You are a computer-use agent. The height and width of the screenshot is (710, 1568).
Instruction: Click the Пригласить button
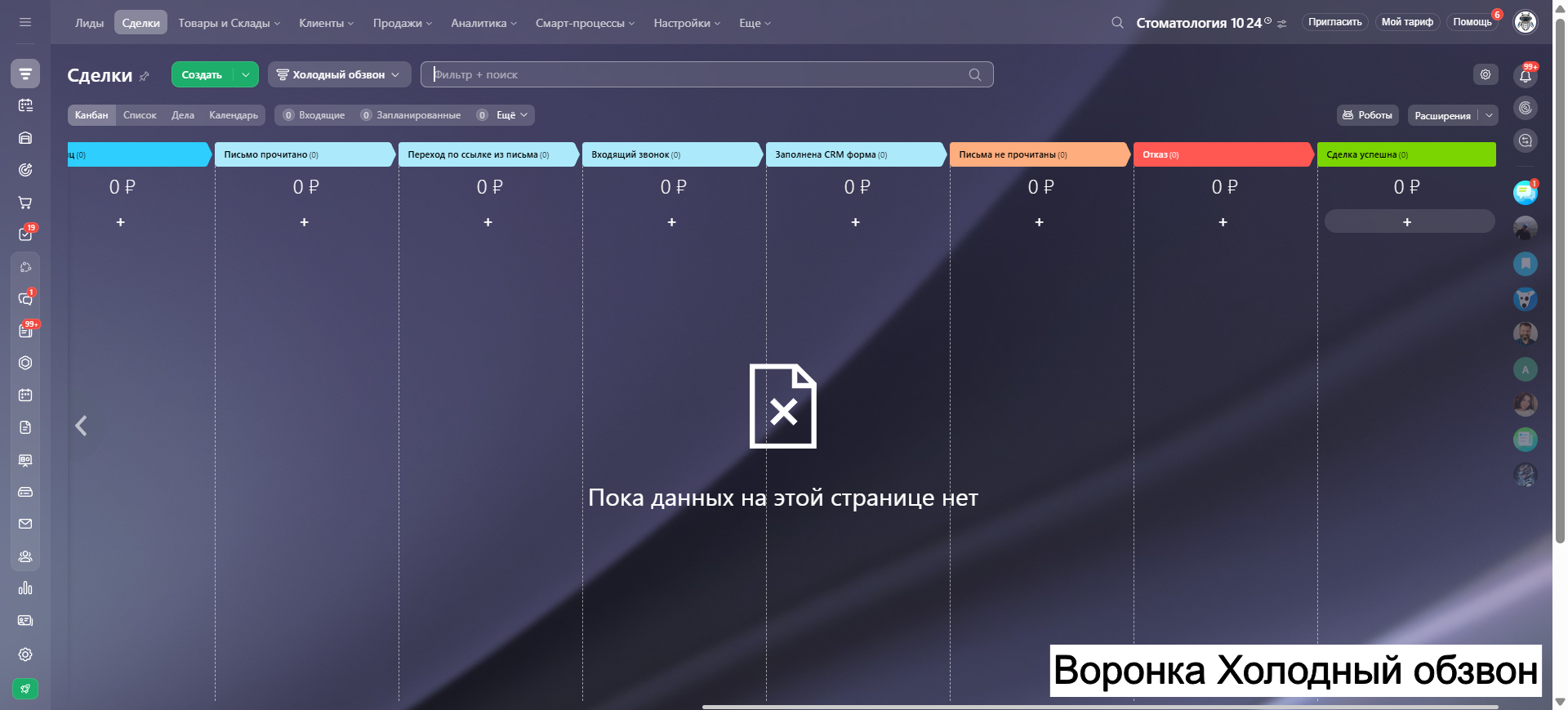coord(1335,22)
